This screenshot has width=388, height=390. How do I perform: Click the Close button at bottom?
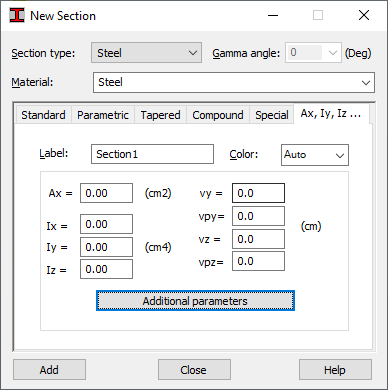(x=194, y=370)
